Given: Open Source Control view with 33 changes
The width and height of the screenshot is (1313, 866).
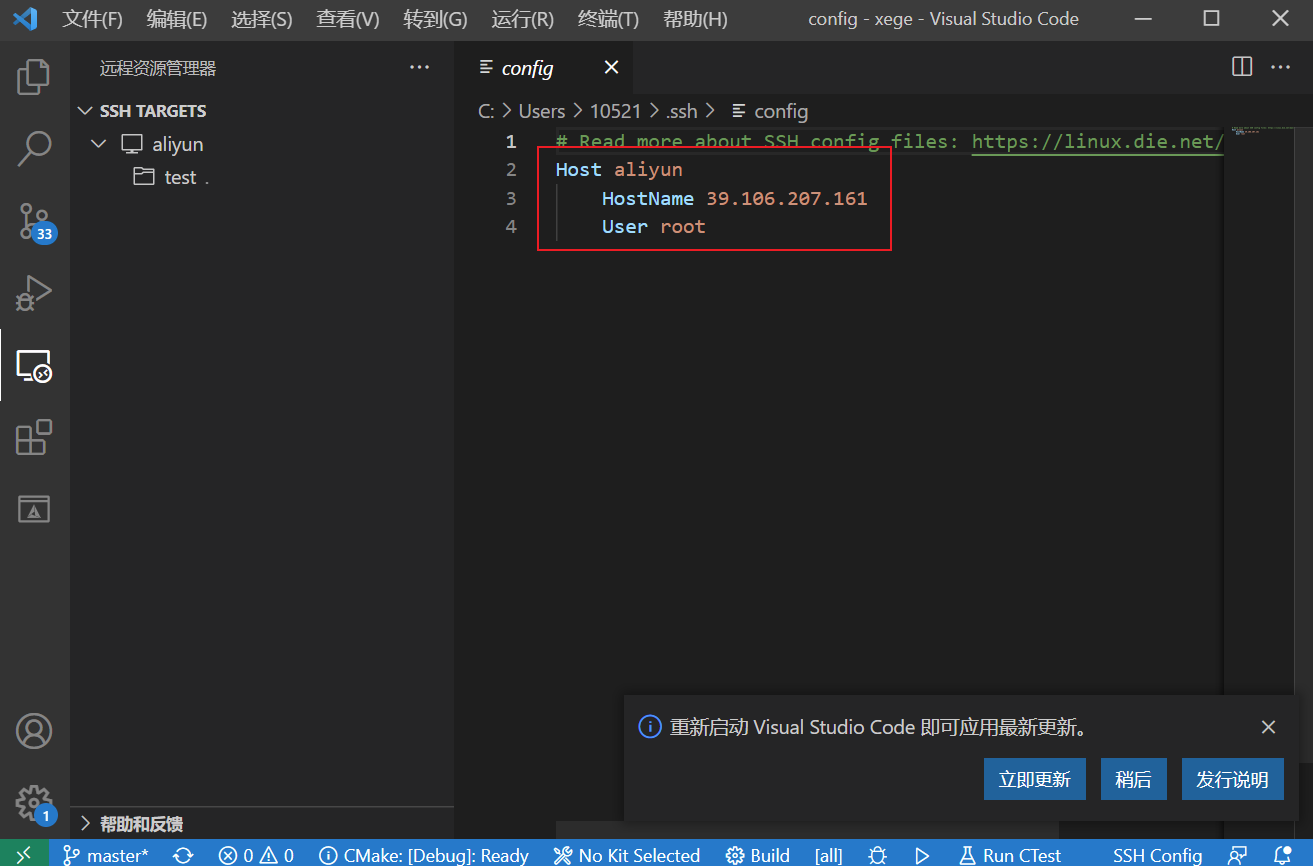Looking at the screenshot, I should coord(34,221).
